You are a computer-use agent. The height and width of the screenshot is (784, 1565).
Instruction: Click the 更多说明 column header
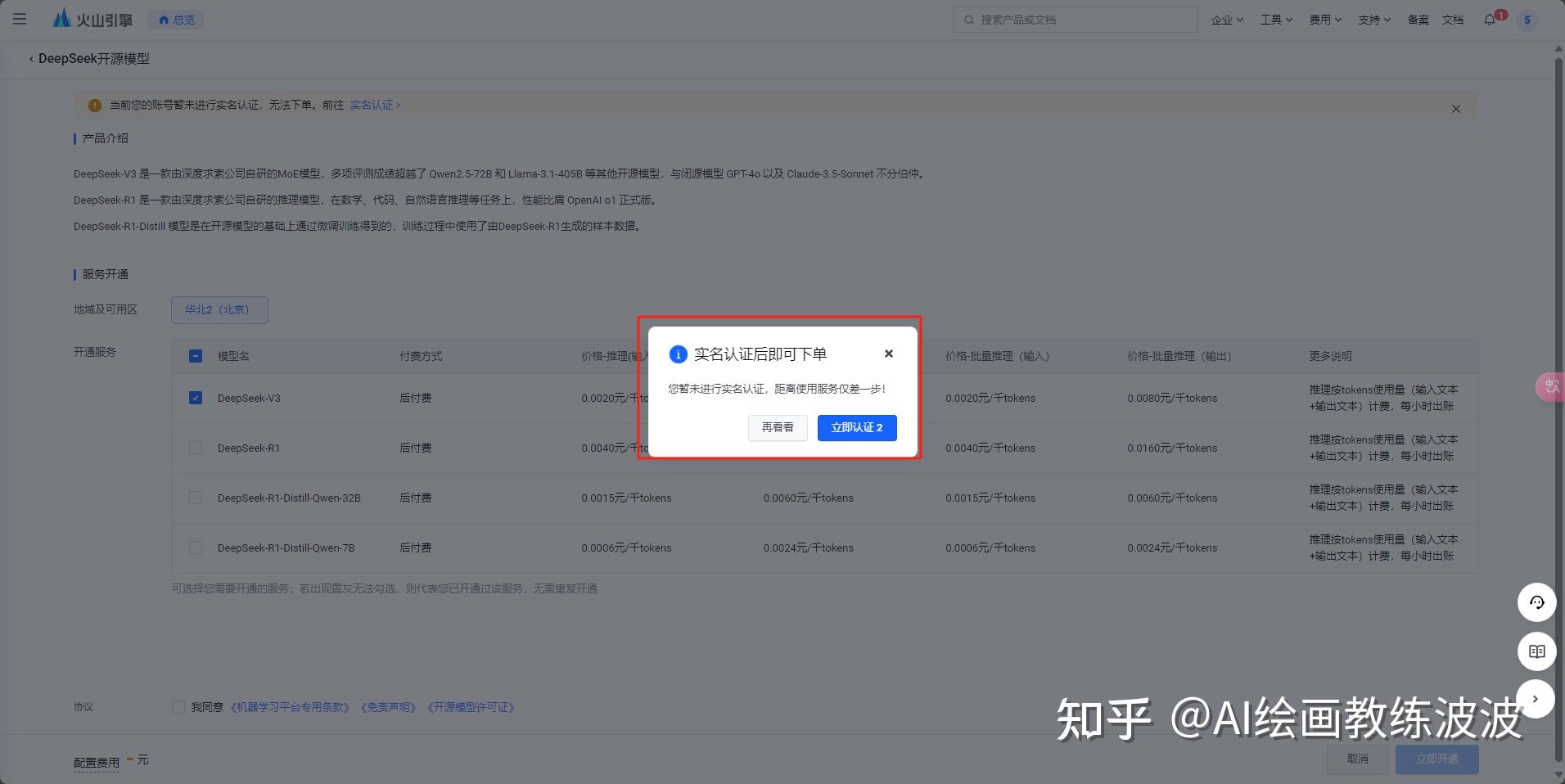1330,356
